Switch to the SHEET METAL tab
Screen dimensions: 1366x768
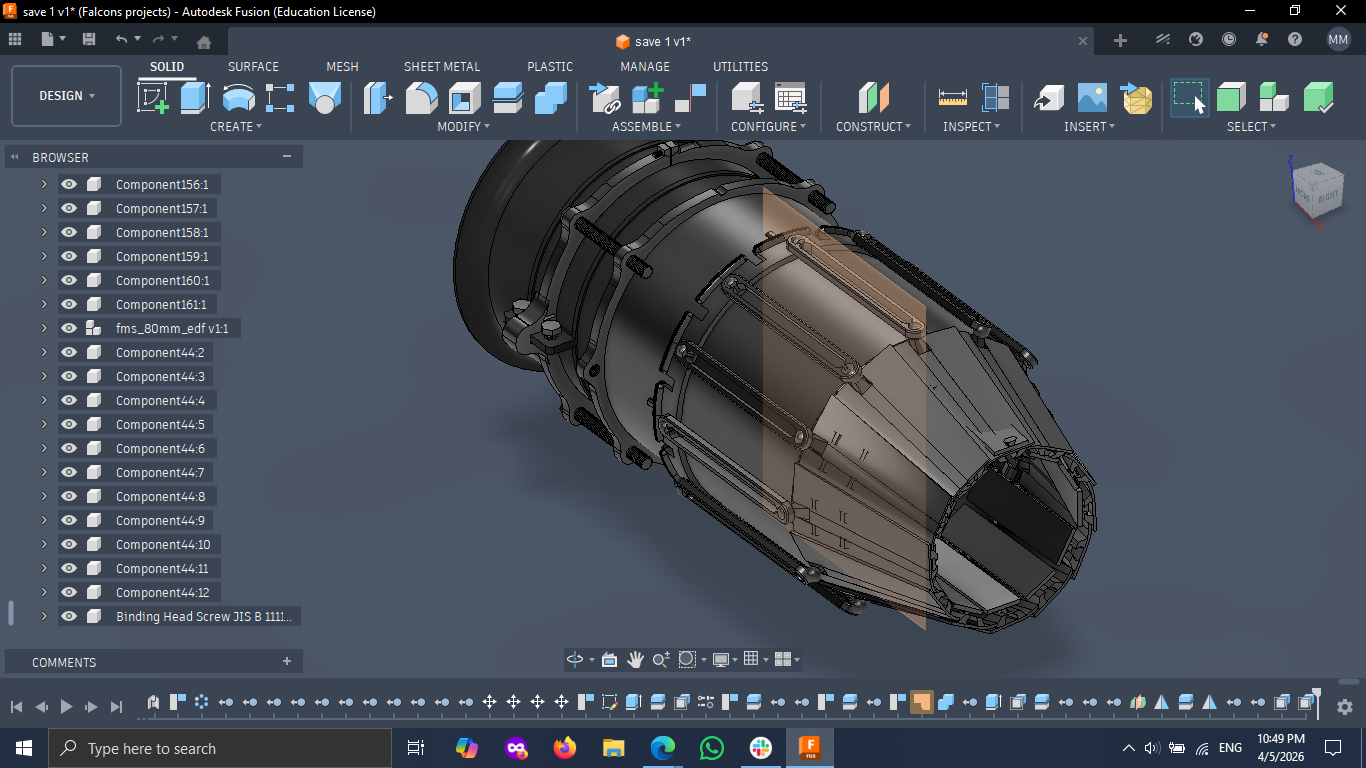pyautogui.click(x=442, y=67)
